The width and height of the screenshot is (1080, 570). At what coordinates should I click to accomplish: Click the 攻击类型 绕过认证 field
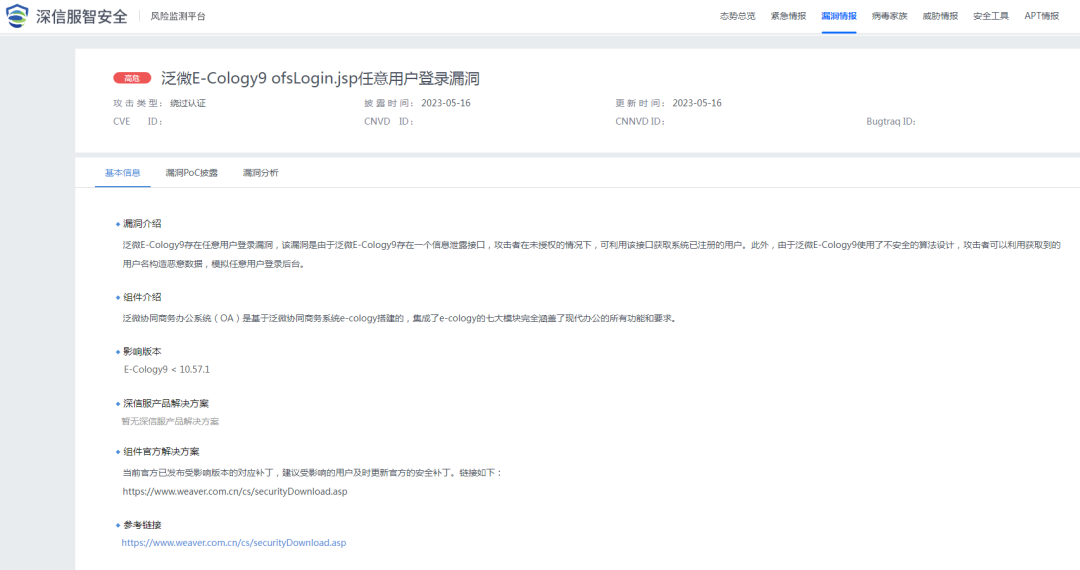point(160,103)
